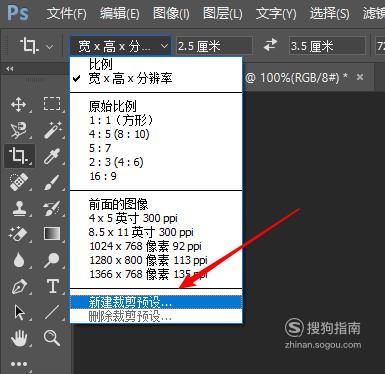Viewport: 385px width, 374px height.
Task: Choose 4 : 5 (8 : 10) ratio
Action: coord(156,134)
